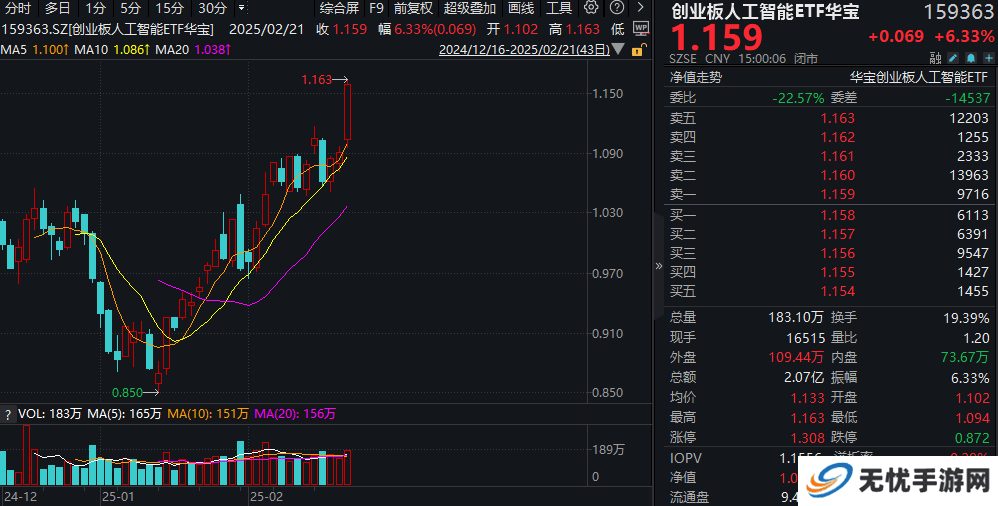Click the stock name 创业板人工智能ETF华宝 header

pos(764,11)
